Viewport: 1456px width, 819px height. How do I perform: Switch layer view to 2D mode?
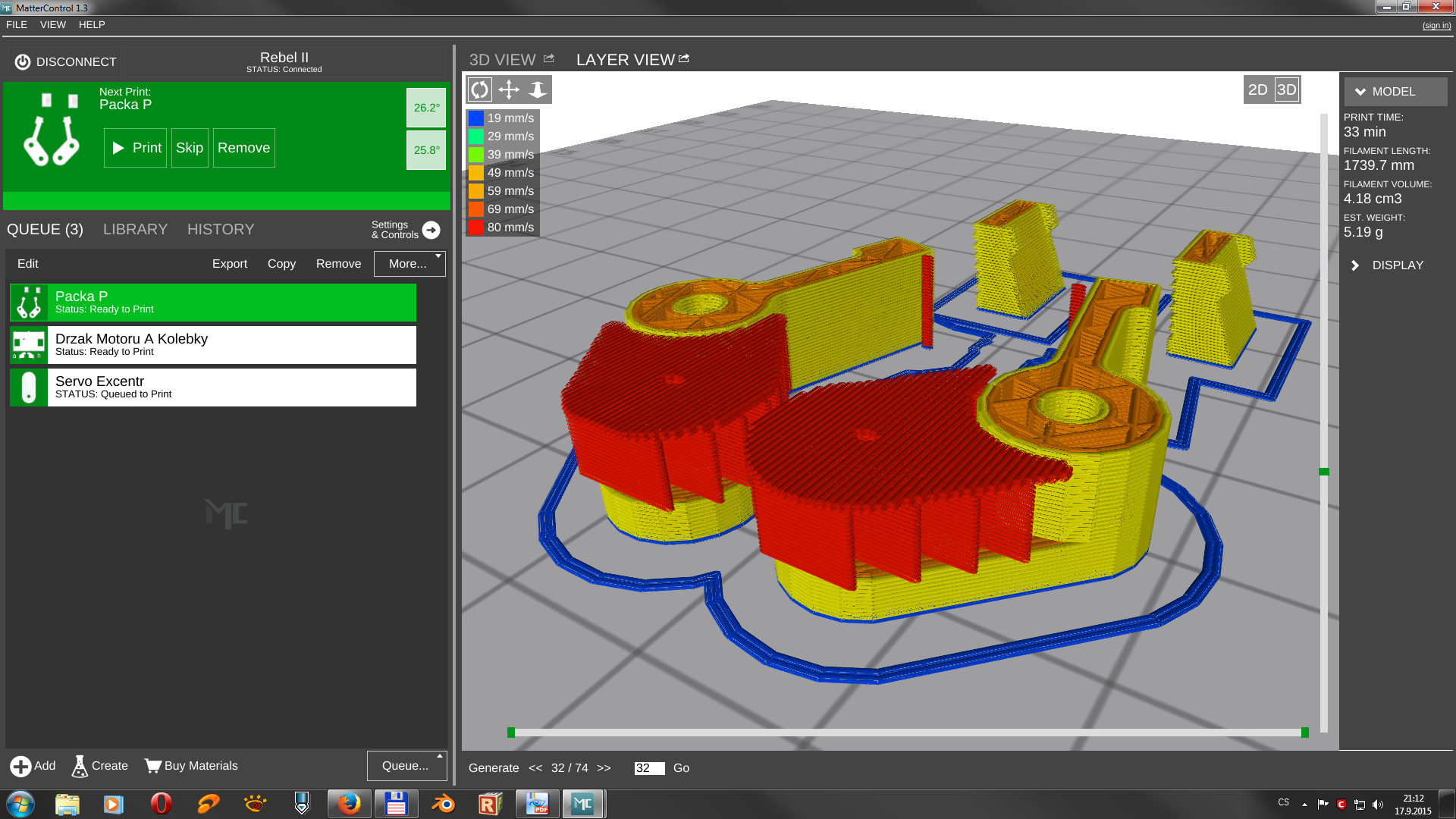(1257, 89)
